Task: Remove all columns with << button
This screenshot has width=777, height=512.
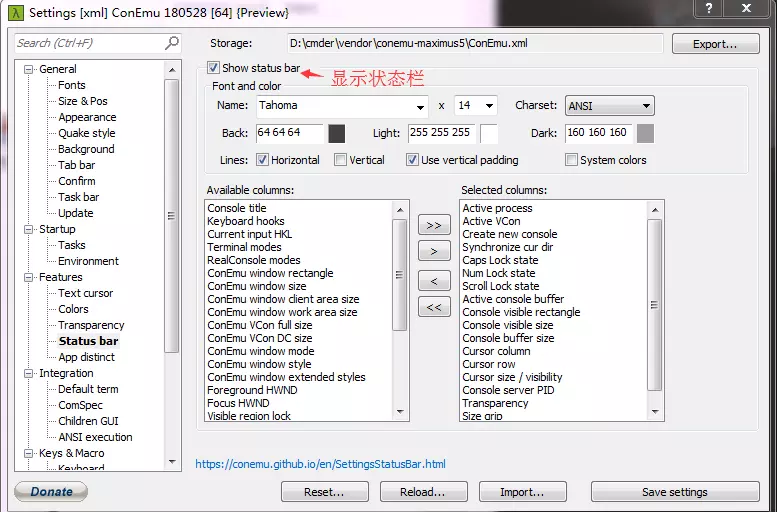Action: [434, 307]
